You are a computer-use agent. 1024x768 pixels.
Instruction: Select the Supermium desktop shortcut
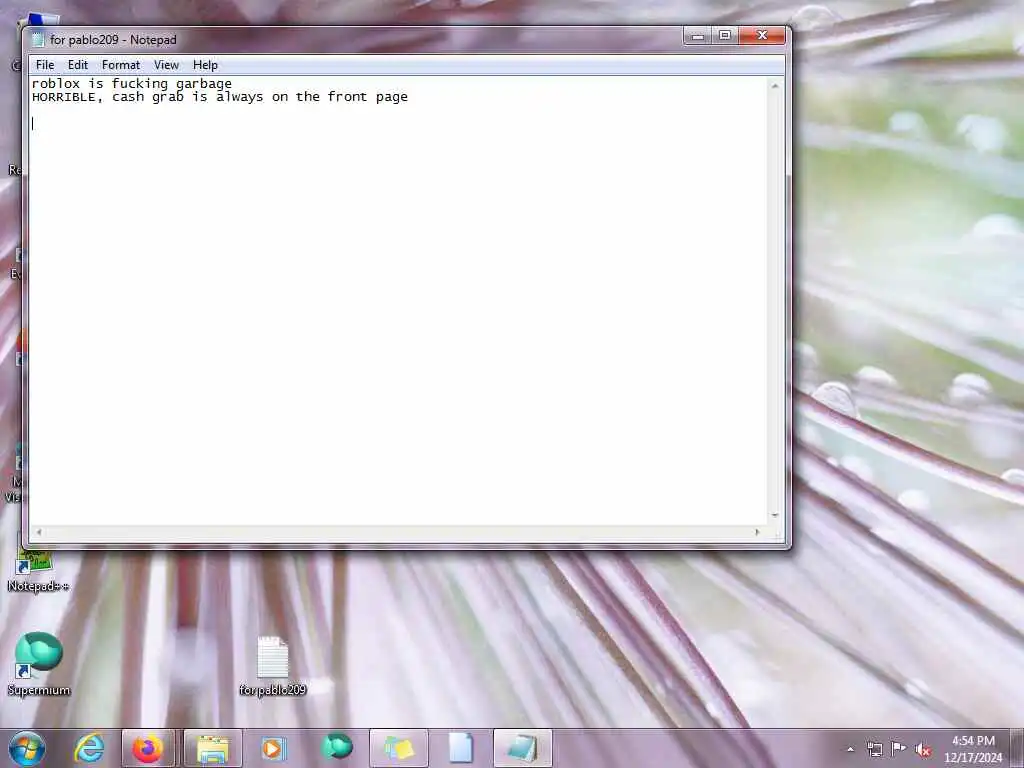tap(39, 664)
